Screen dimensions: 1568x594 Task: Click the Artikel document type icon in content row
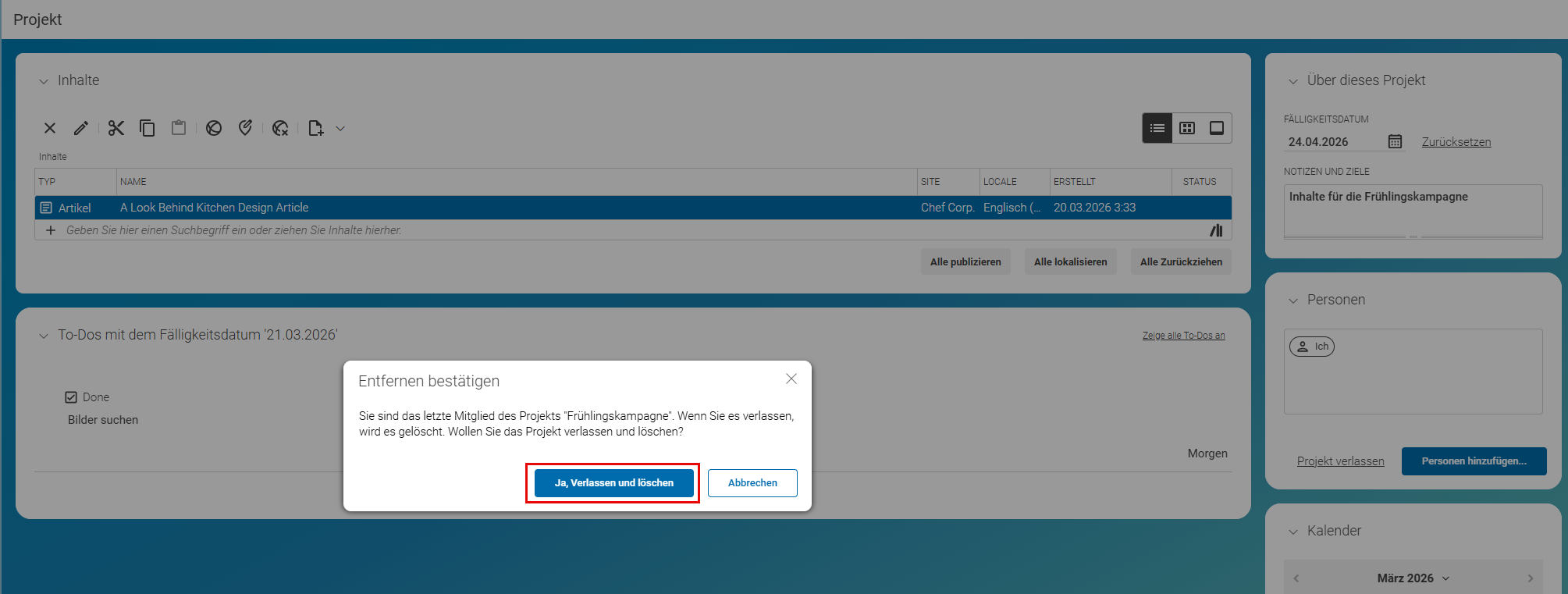[46, 208]
